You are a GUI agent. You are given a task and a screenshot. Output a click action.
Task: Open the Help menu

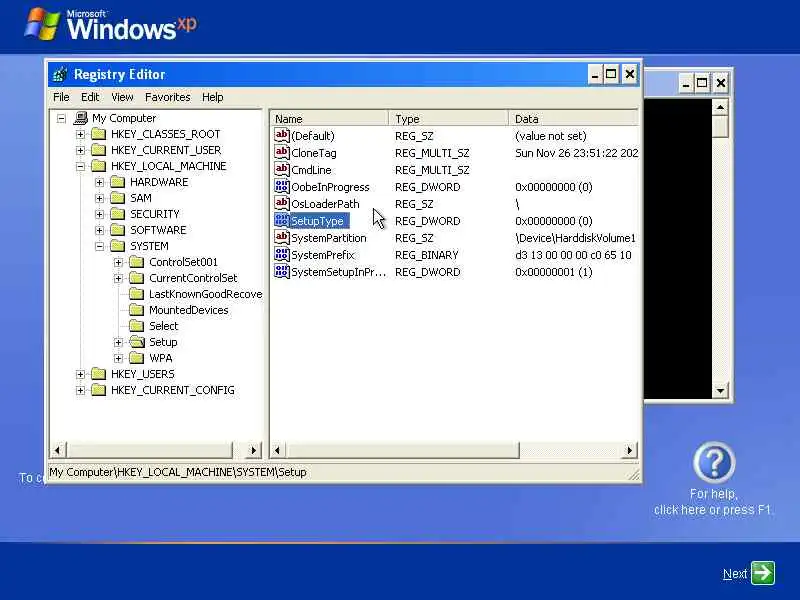coord(213,97)
